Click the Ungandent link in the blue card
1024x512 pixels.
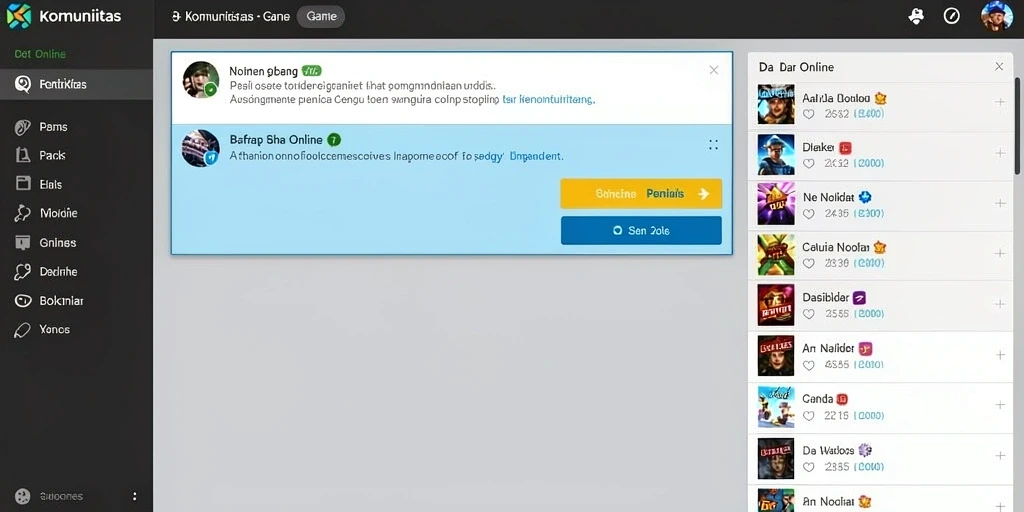[x=536, y=157]
